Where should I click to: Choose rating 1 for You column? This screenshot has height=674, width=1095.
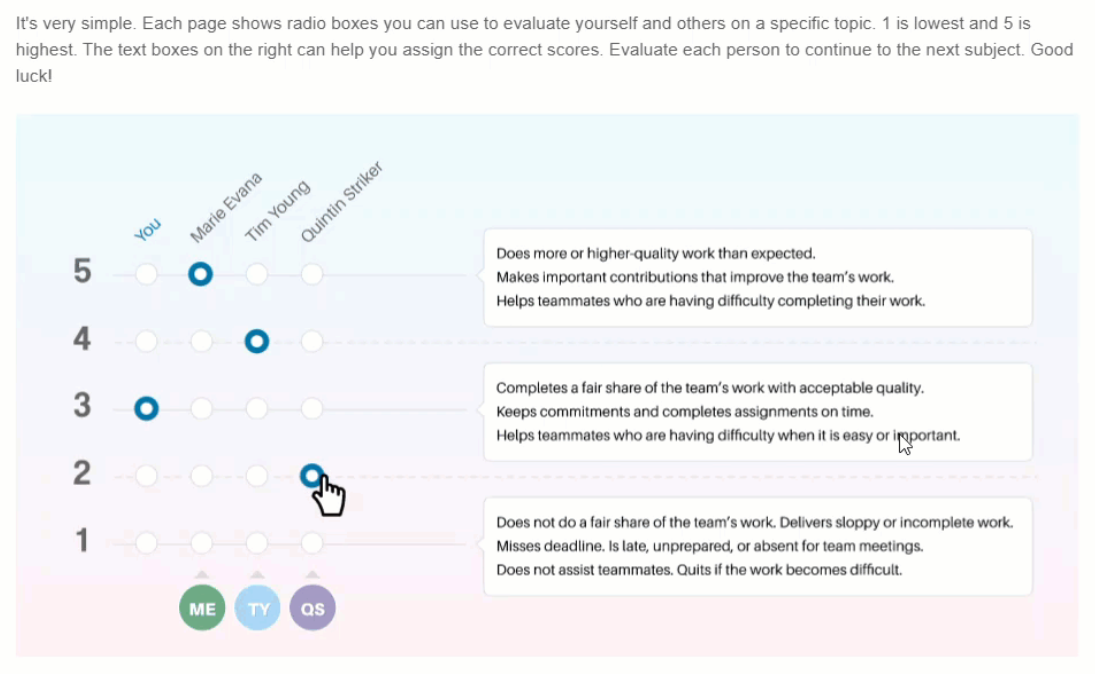(146, 543)
